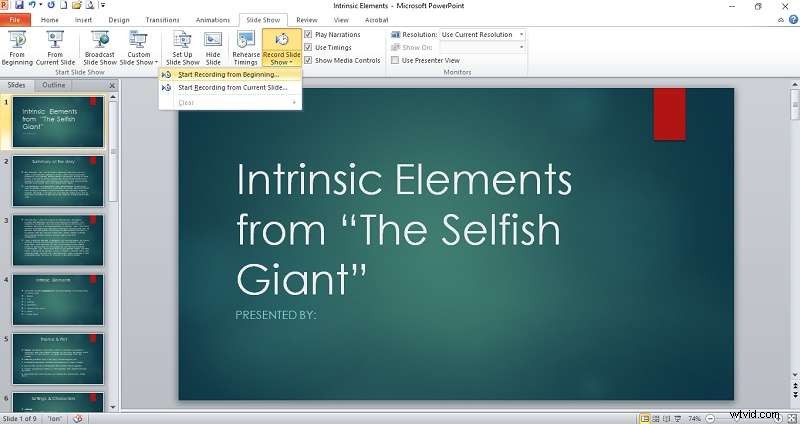Close the Slides/Outline pane

coord(112,86)
